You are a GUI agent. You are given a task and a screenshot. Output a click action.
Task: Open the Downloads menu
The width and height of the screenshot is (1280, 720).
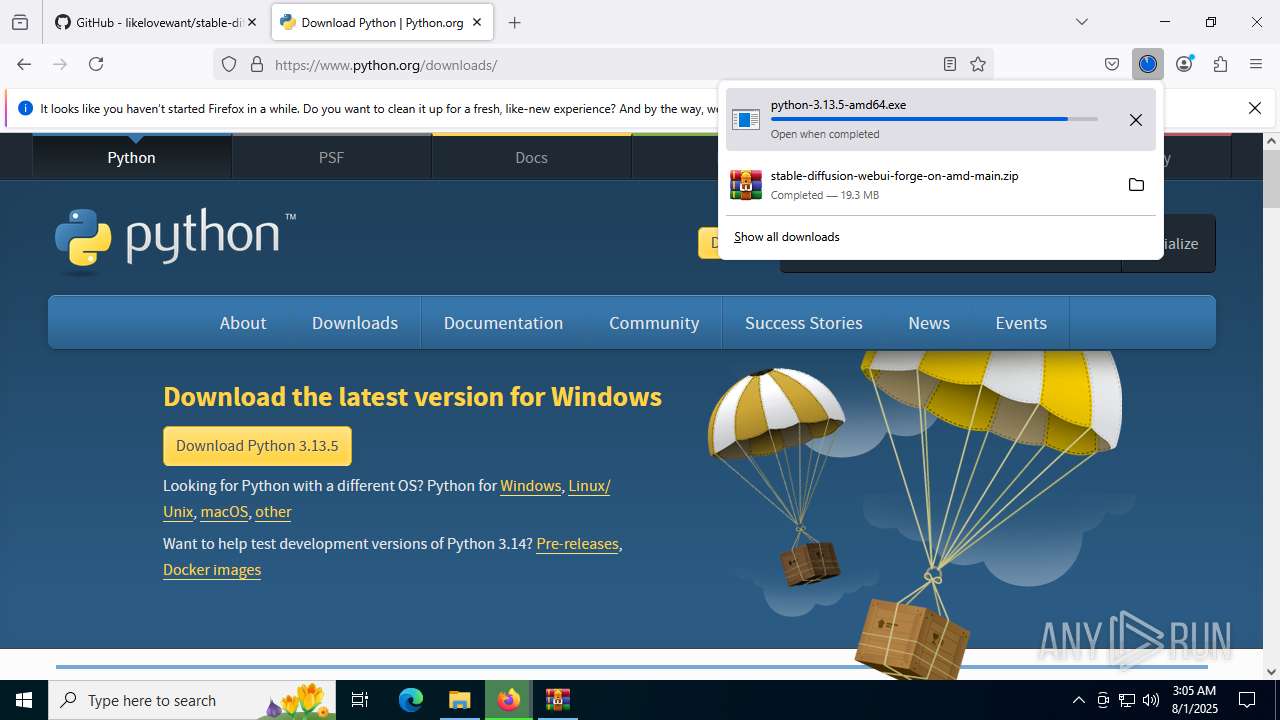pos(355,323)
